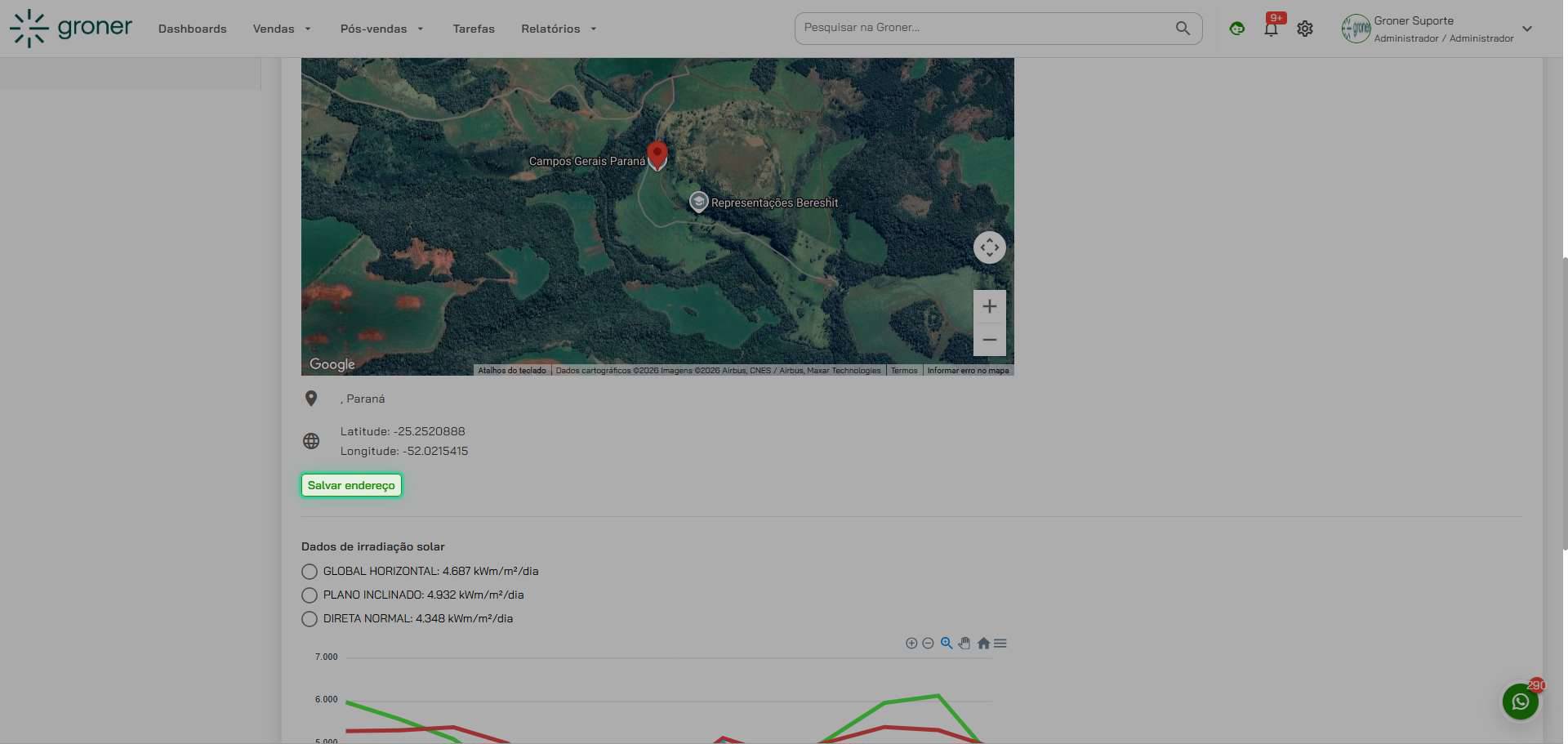
Task: Click the Salvar endereço button
Action: pyautogui.click(x=351, y=485)
